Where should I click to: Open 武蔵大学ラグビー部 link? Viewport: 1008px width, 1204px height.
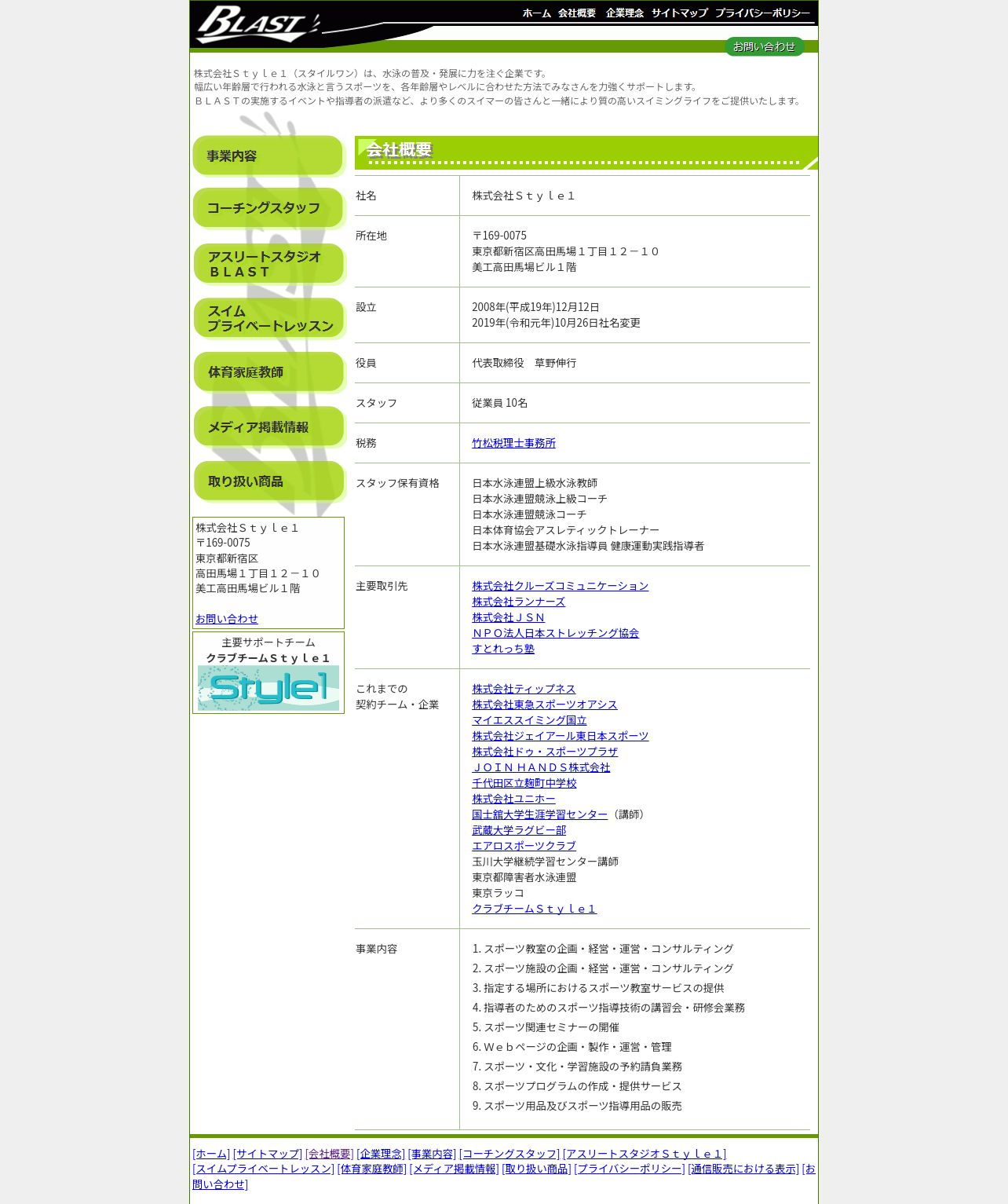coord(519,830)
